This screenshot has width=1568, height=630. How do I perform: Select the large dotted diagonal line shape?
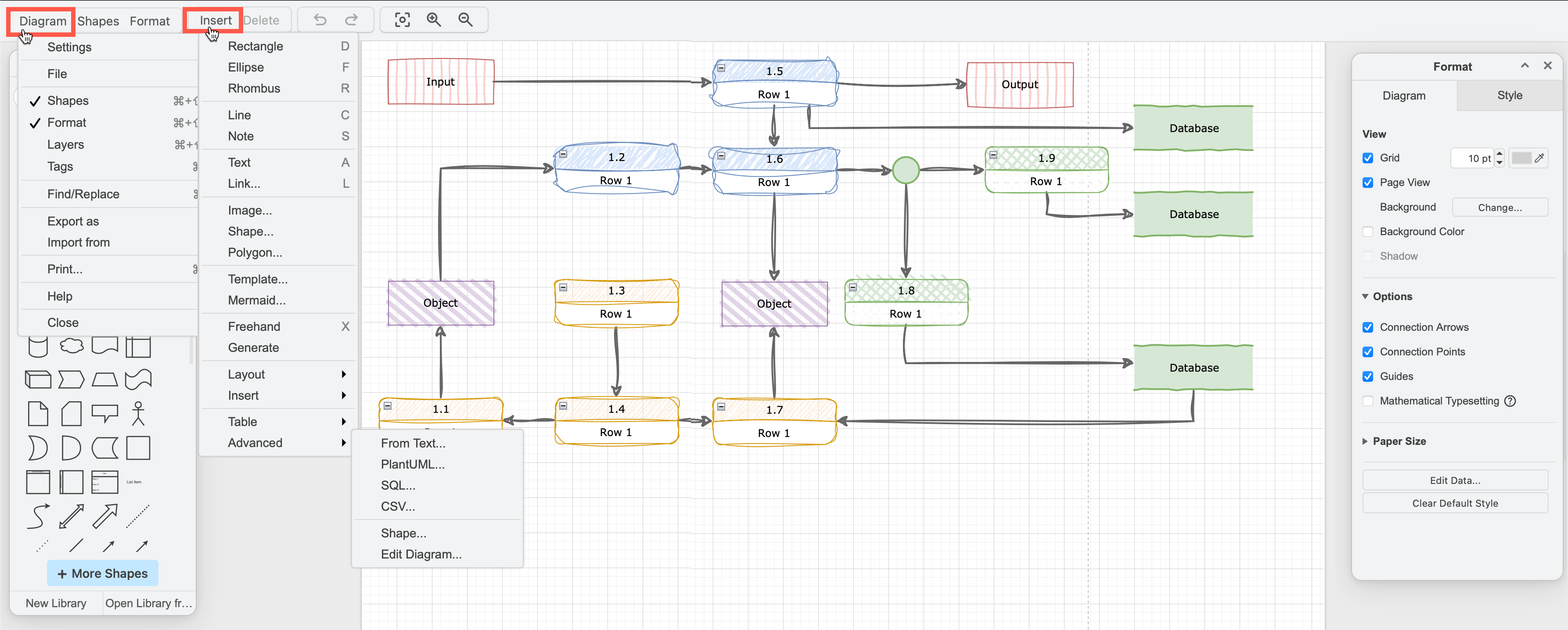138,516
